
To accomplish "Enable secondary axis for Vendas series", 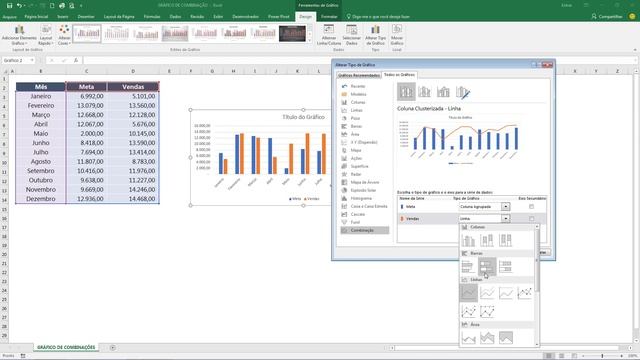I will [531, 219].
